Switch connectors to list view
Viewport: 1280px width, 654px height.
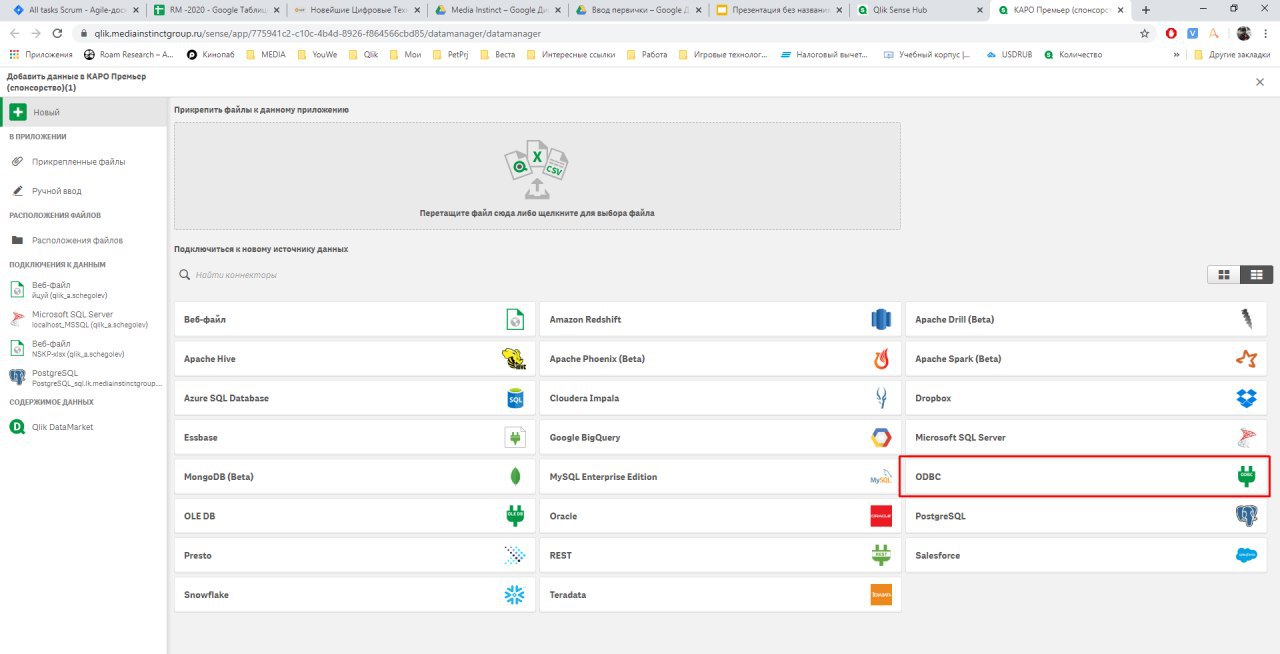[x=1255, y=274]
